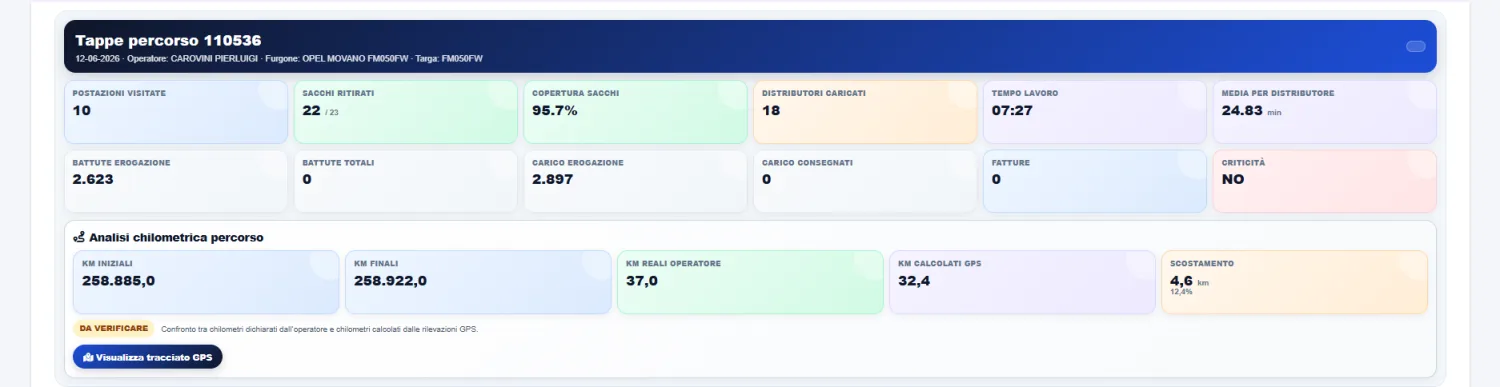Select the Km finali value 258.922,0
The width and height of the screenshot is (1500, 387).
click(390, 280)
